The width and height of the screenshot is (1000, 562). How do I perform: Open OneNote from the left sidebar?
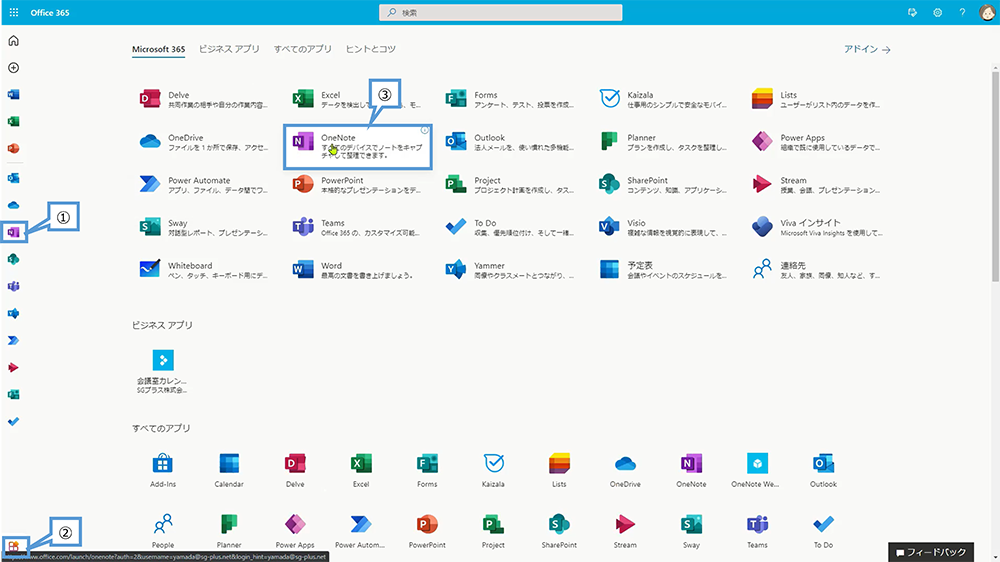tap(13, 232)
